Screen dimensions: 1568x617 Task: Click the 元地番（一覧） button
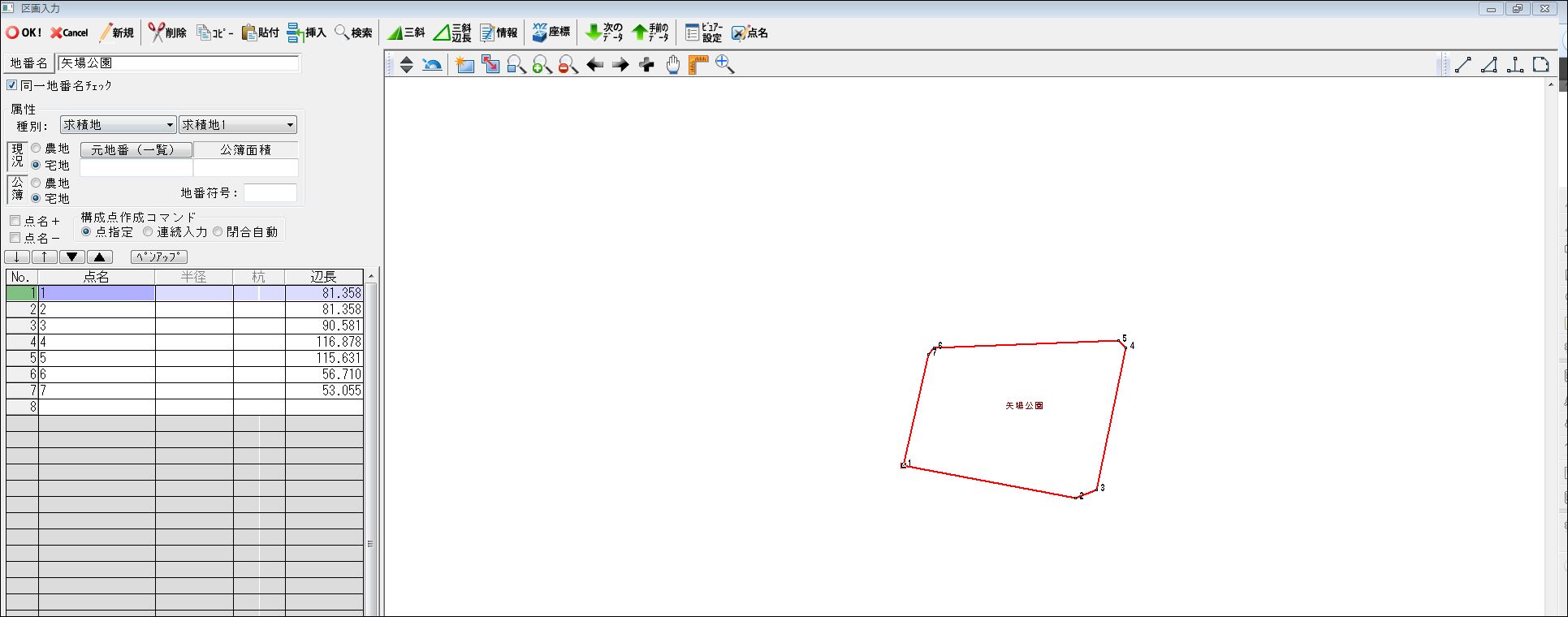pyautogui.click(x=136, y=150)
